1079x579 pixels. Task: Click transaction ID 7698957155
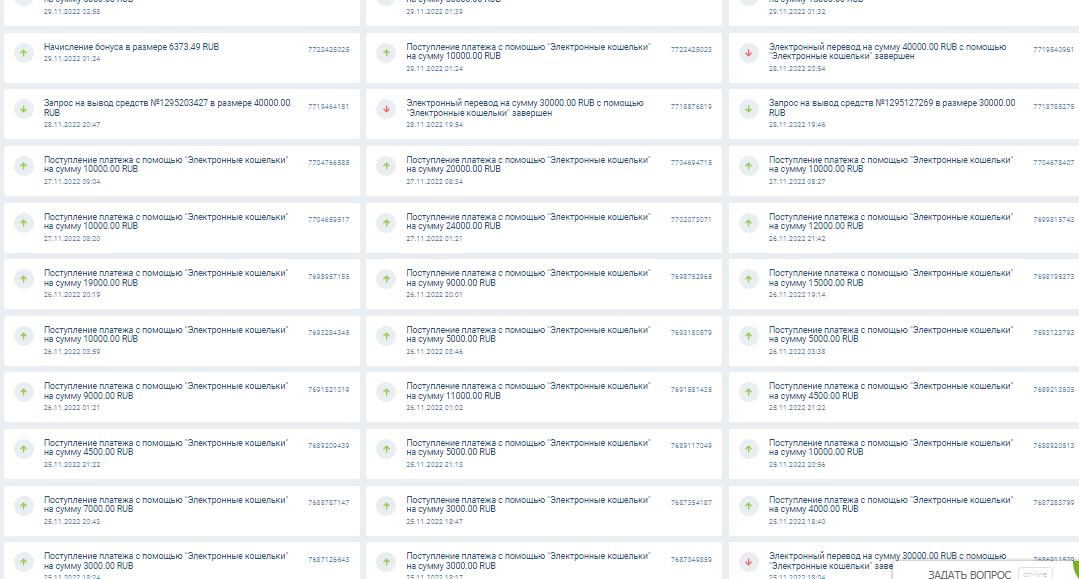point(329,277)
